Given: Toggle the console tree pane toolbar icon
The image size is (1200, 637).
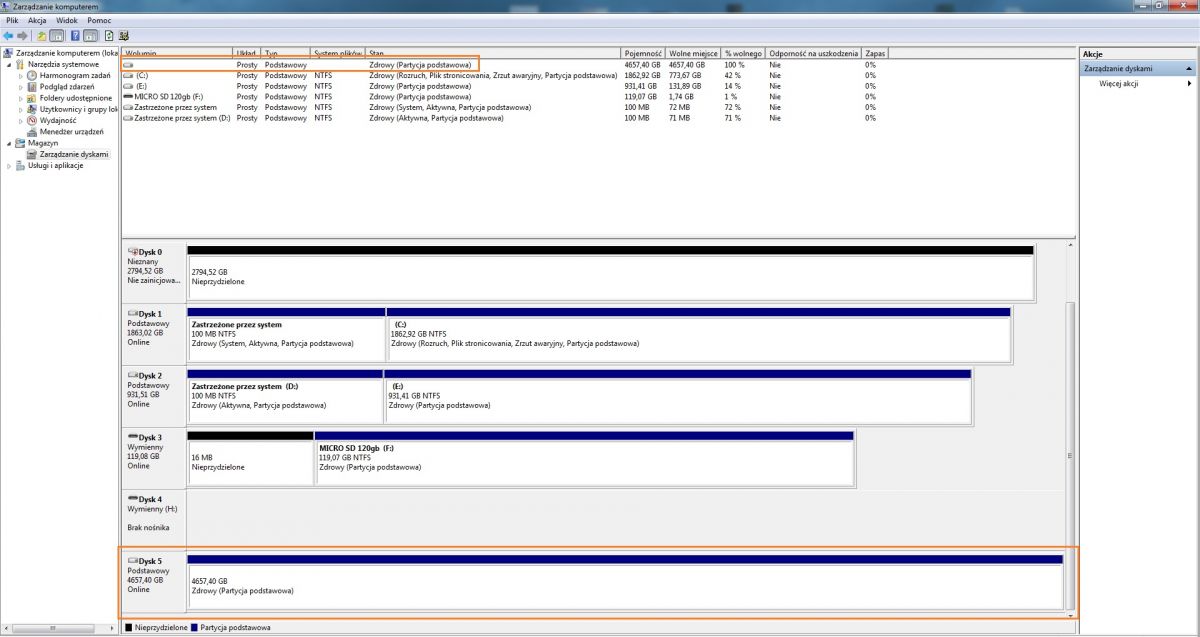Looking at the screenshot, I should coord(57,35).
